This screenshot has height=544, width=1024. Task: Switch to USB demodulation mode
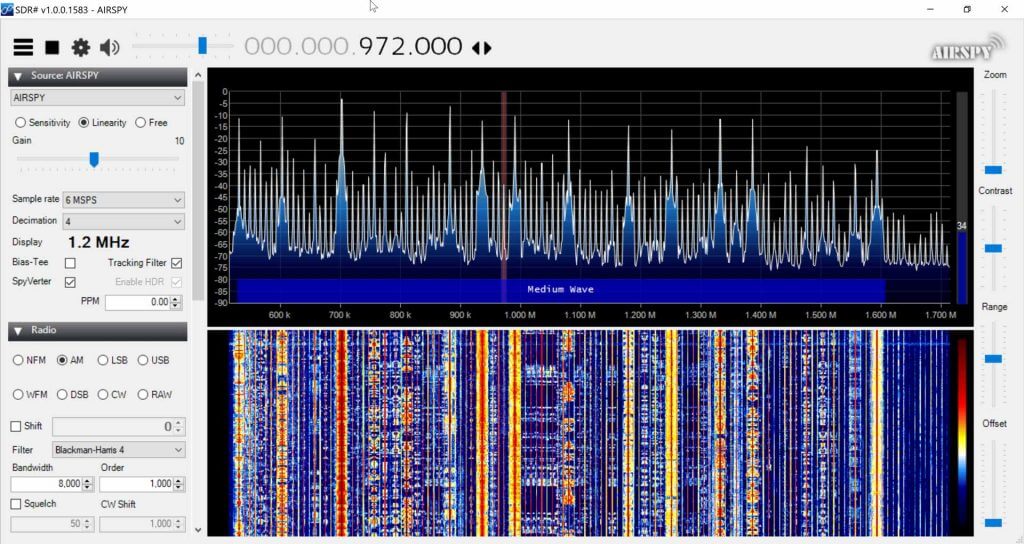[x=143, y=360]
